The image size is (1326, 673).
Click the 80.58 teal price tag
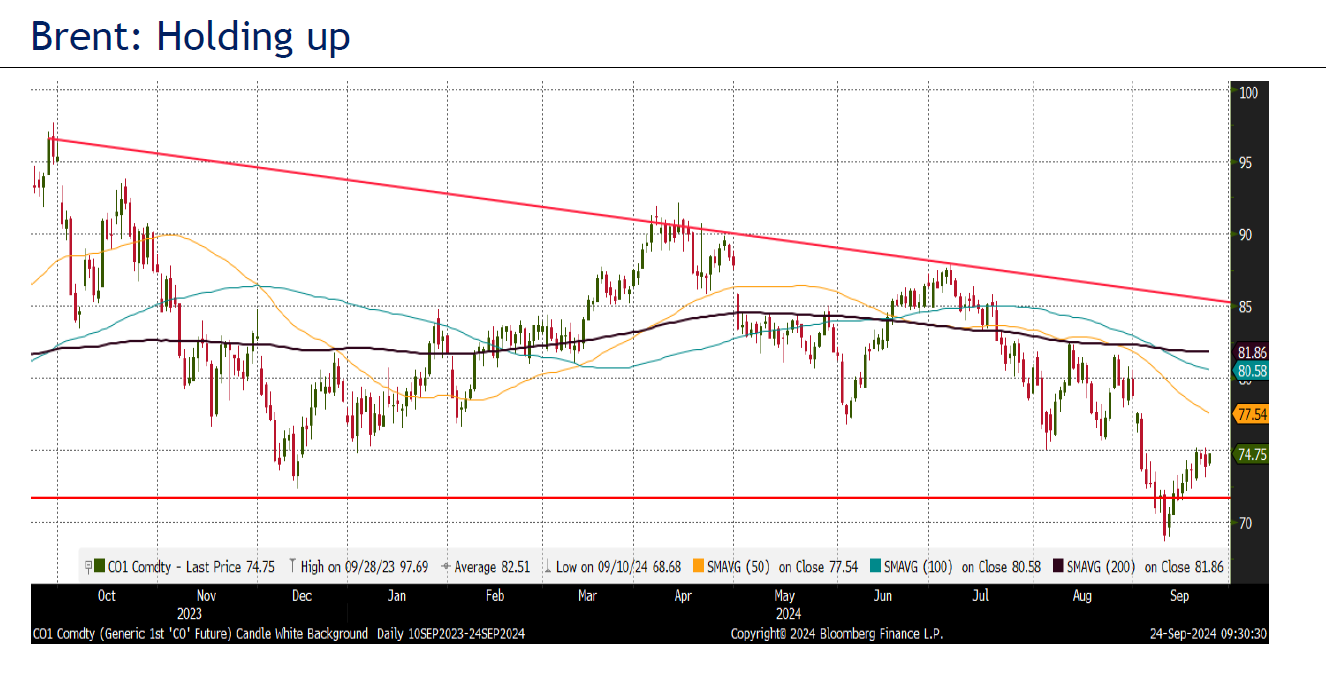[x=1252, y=370]
